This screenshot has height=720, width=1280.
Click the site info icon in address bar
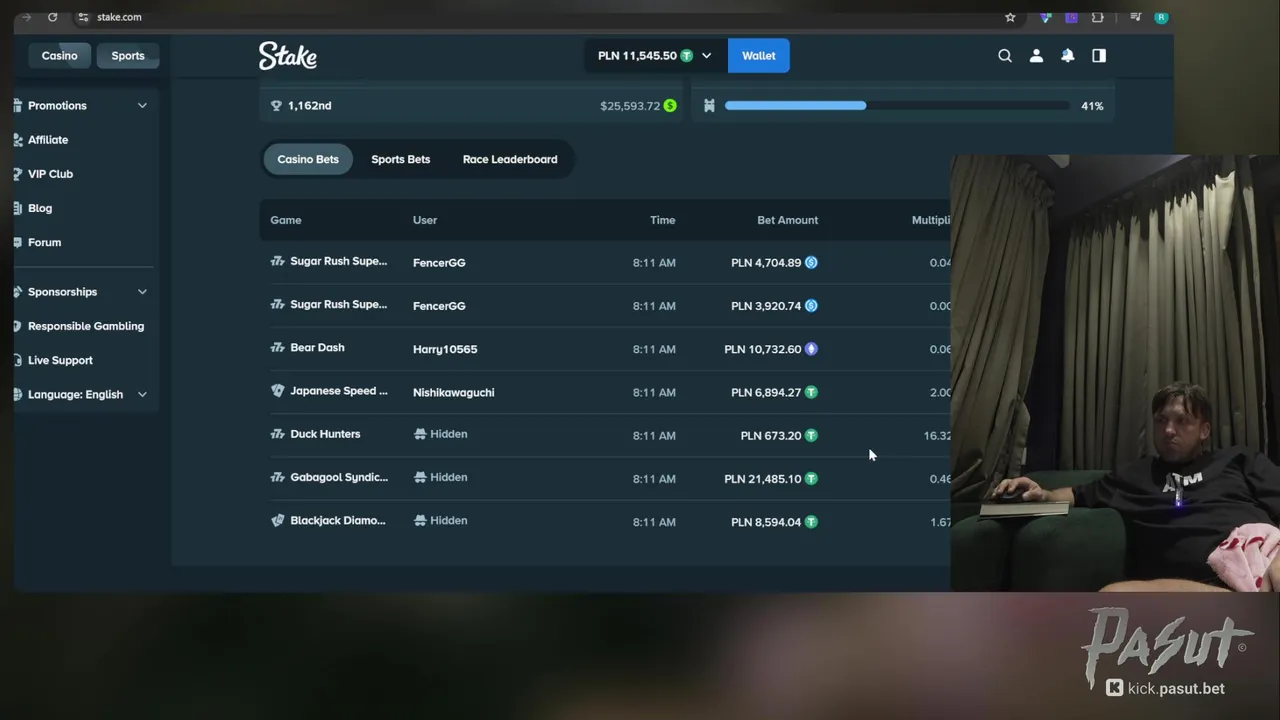coord(83,17)
